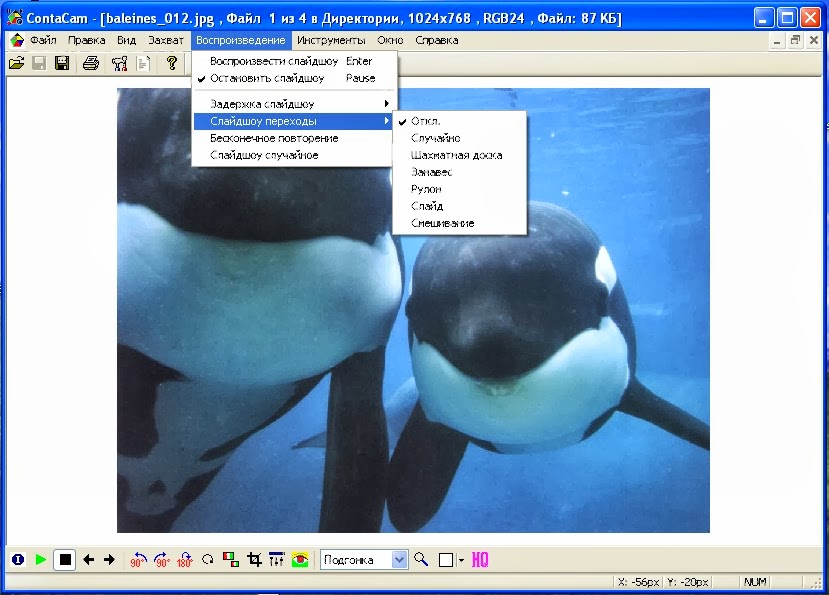This screenshot has height=595, width=829.
Task: Click the white background color swatch
Action: [x=446, y=560]
